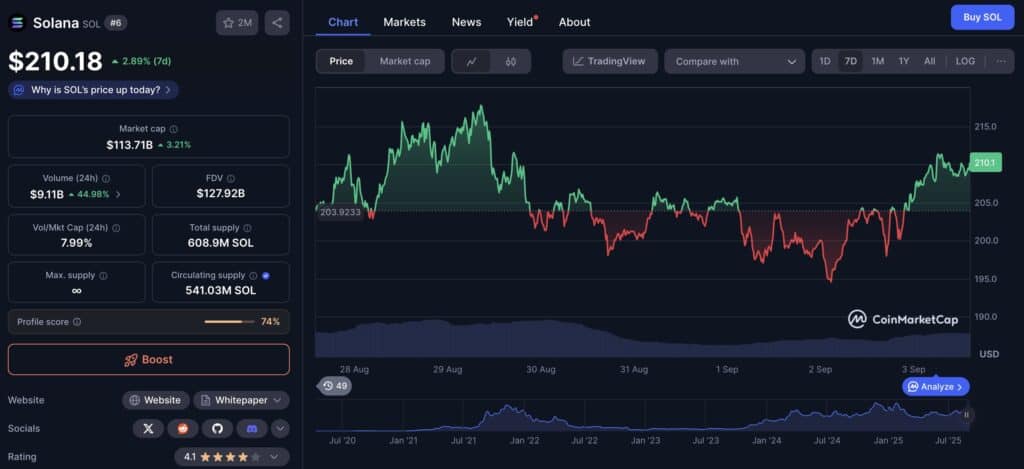Click the pause handle on range navigator
Image resolution: width=1024 pixels, height=469 pixels.
tap(967, 415)
